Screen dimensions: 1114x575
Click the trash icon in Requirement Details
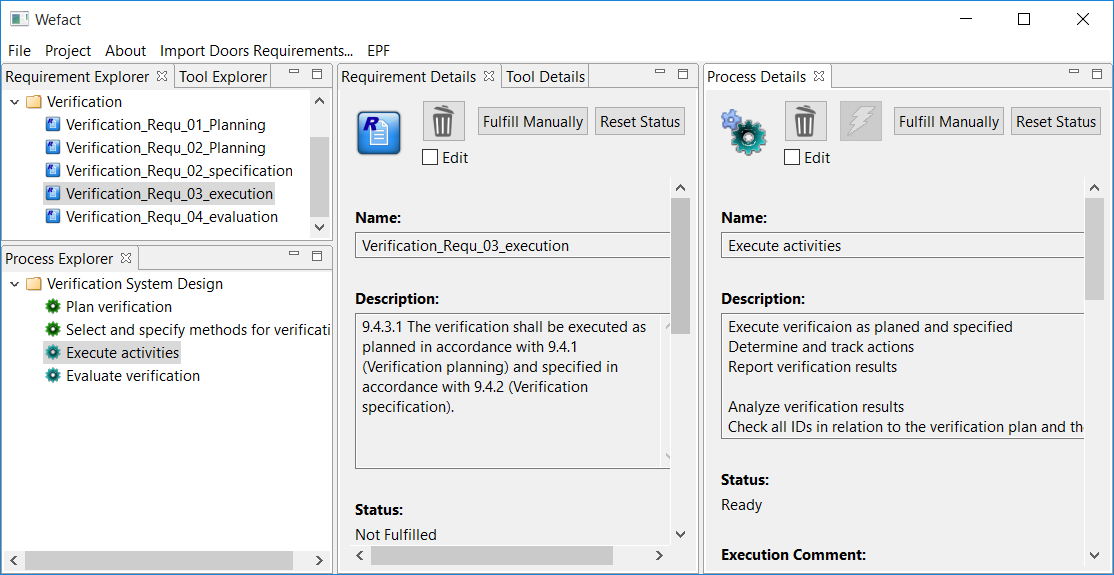point(443,121)
